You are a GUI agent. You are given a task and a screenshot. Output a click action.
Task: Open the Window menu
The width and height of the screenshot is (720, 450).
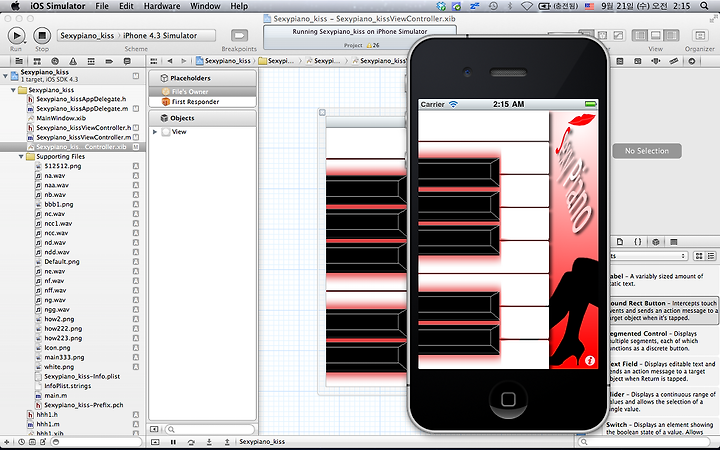(x=205, y=6)
